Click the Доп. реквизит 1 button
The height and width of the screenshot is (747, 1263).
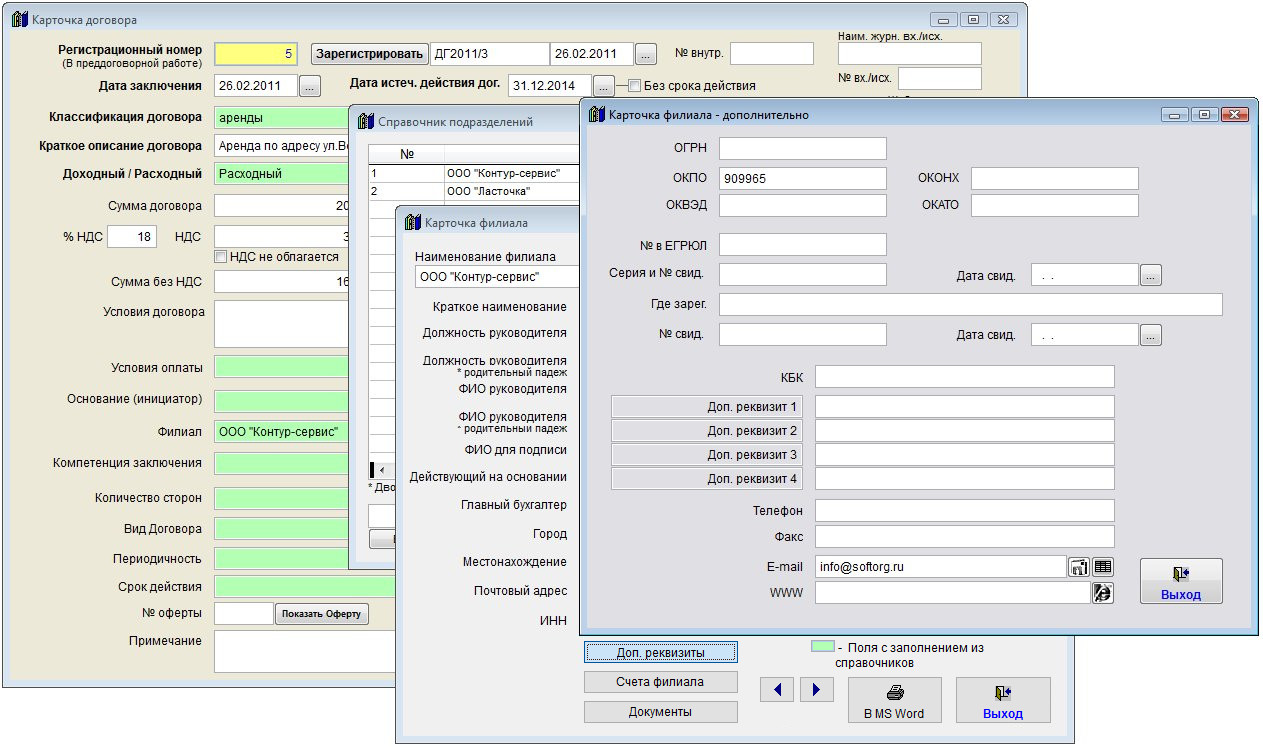coord(708,407)
